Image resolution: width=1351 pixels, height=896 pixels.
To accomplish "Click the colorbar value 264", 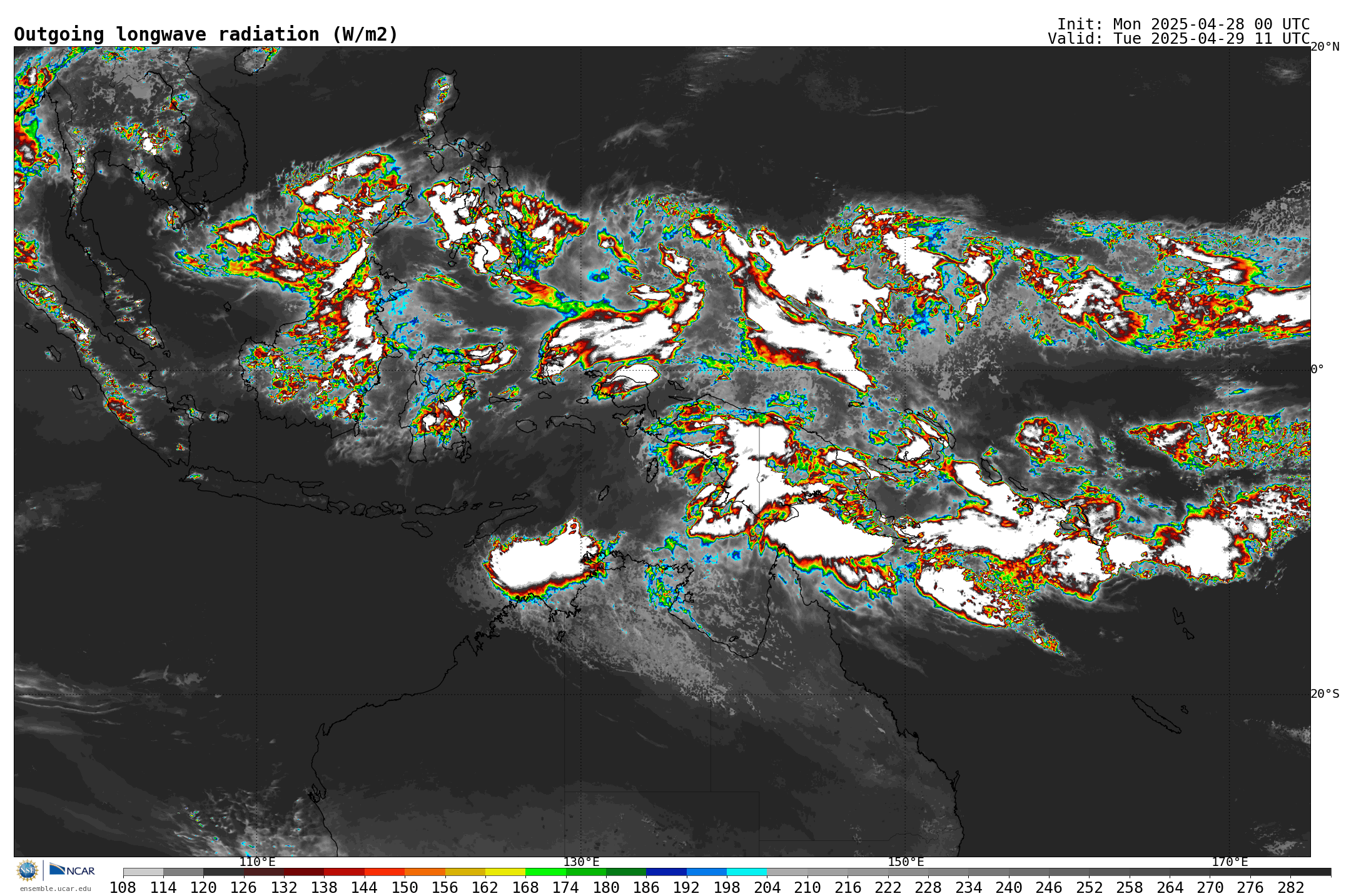I will coord(1170,887).
